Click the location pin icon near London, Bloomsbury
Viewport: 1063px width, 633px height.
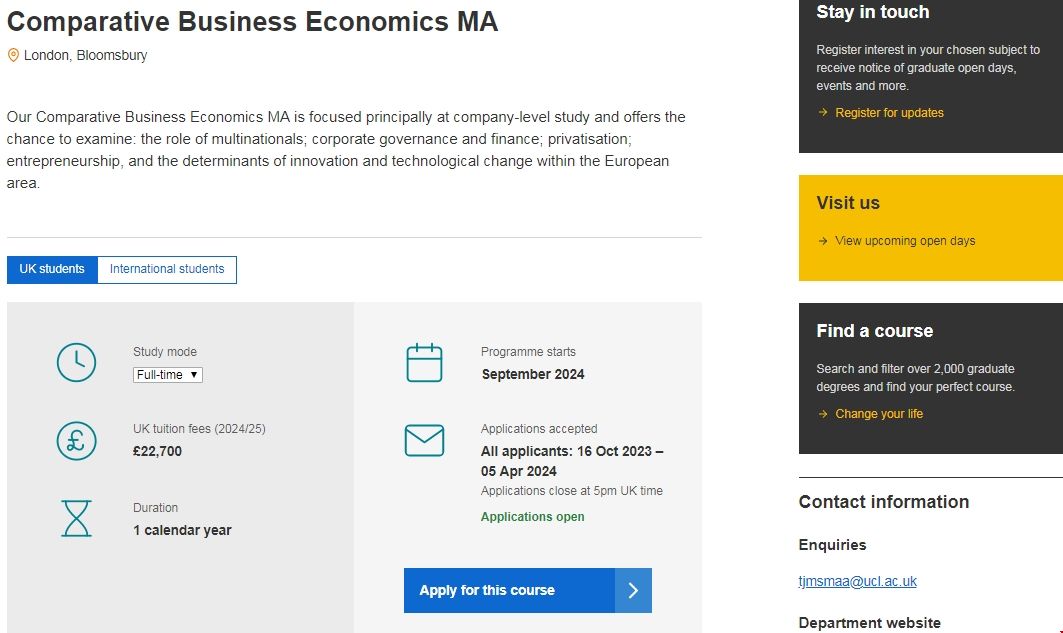click(13, 55)
